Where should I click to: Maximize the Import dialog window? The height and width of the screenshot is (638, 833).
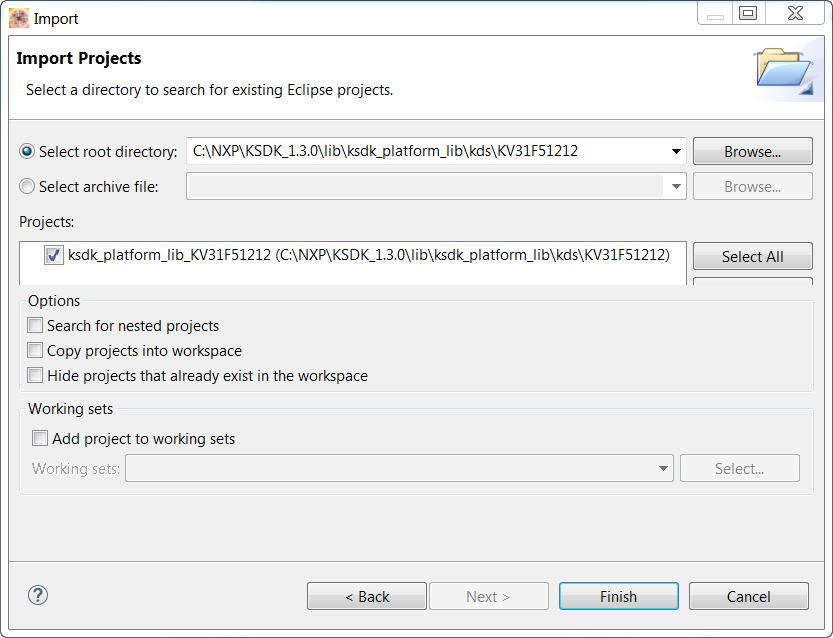(747, 14)
